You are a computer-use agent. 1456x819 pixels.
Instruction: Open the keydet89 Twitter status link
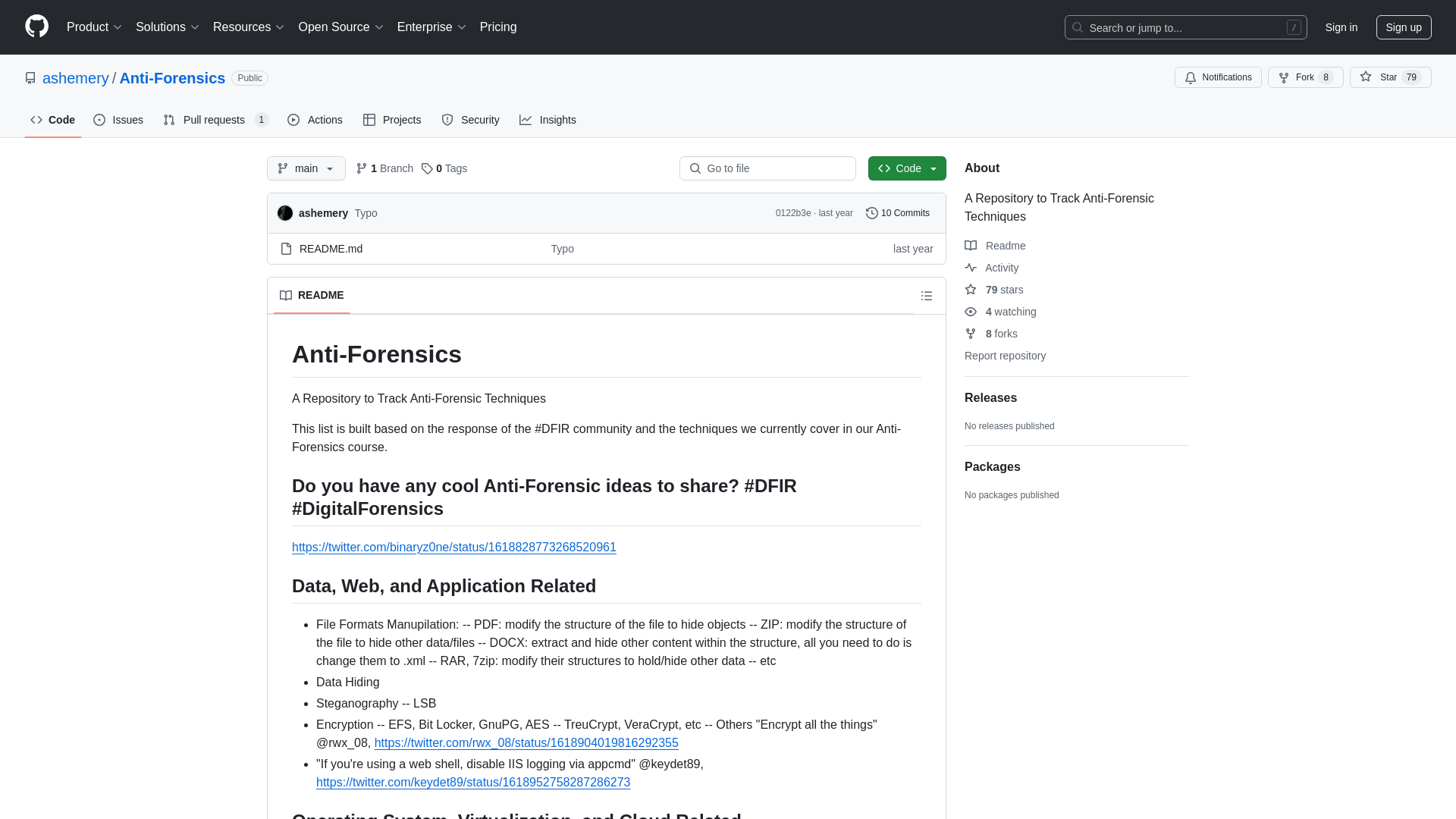pos(473,783)
